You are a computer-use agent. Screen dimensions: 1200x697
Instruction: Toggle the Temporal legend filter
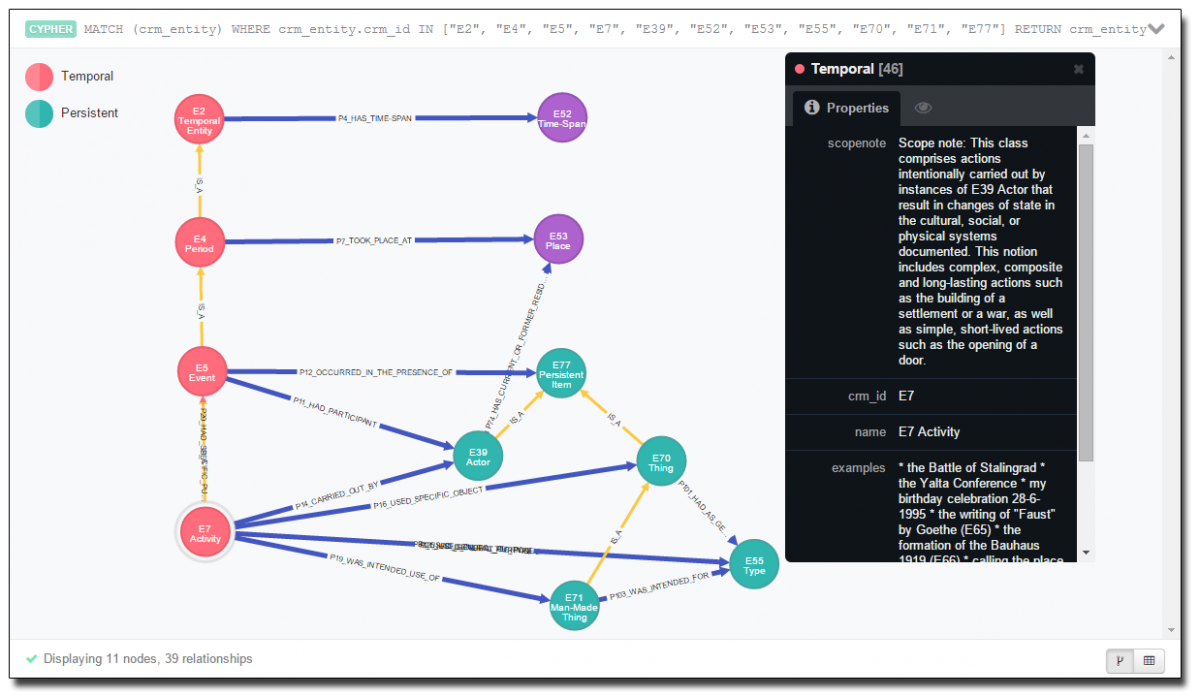click(x=70, y=76)
